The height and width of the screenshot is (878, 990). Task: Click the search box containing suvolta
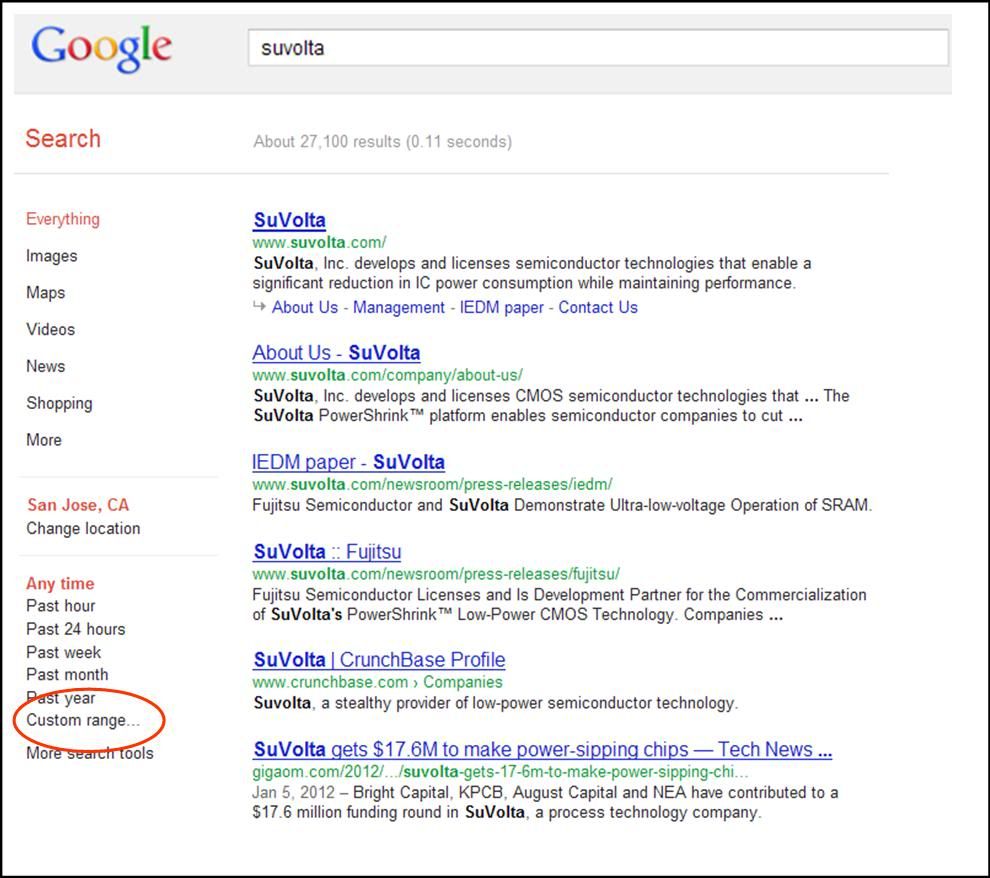point(598,47)
